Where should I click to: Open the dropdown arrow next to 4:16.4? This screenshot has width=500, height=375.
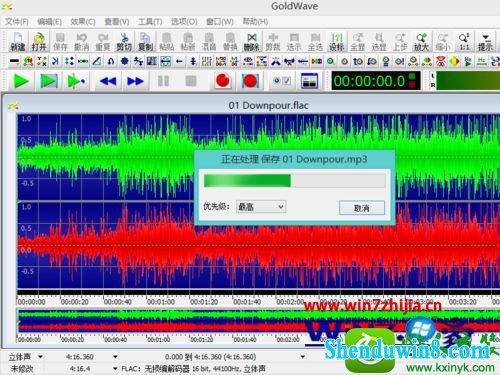coord(115,369)
